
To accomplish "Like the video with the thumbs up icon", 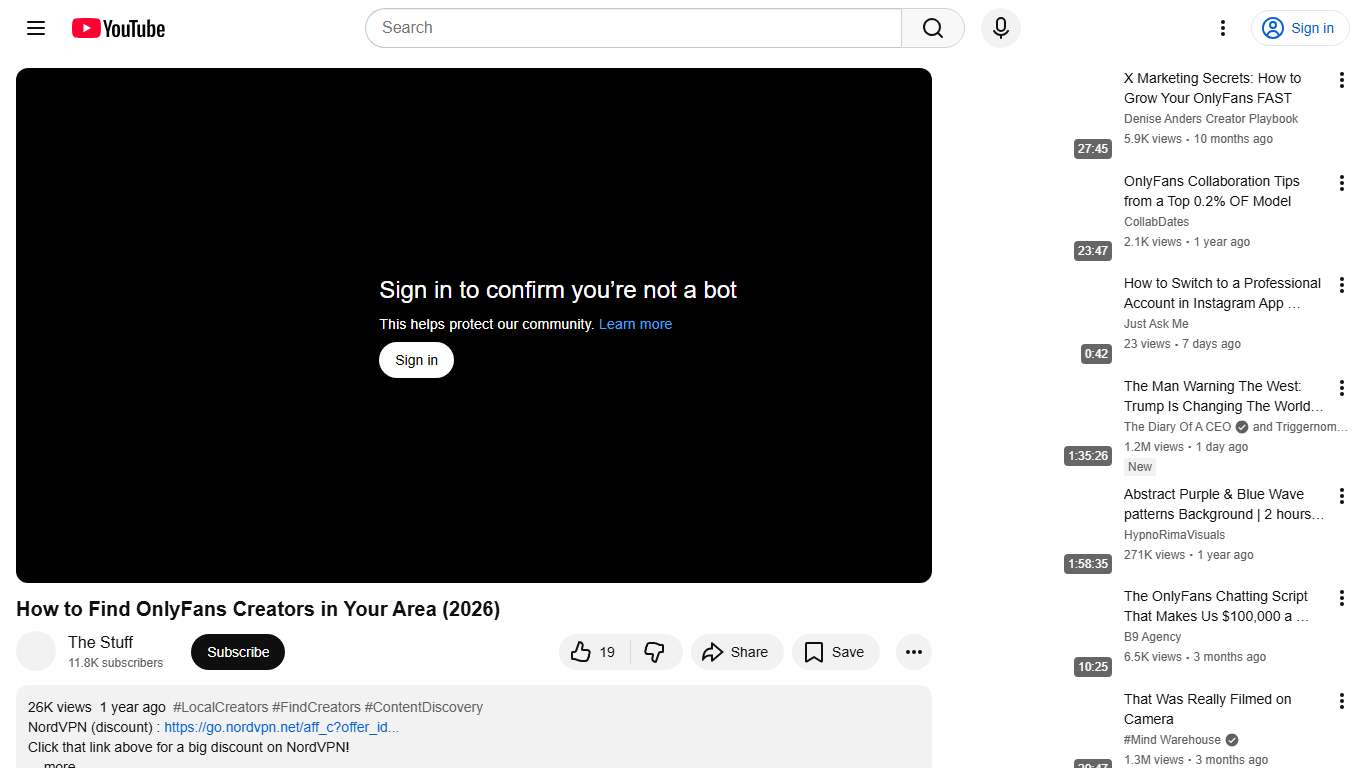I will (x=581, y=651).
